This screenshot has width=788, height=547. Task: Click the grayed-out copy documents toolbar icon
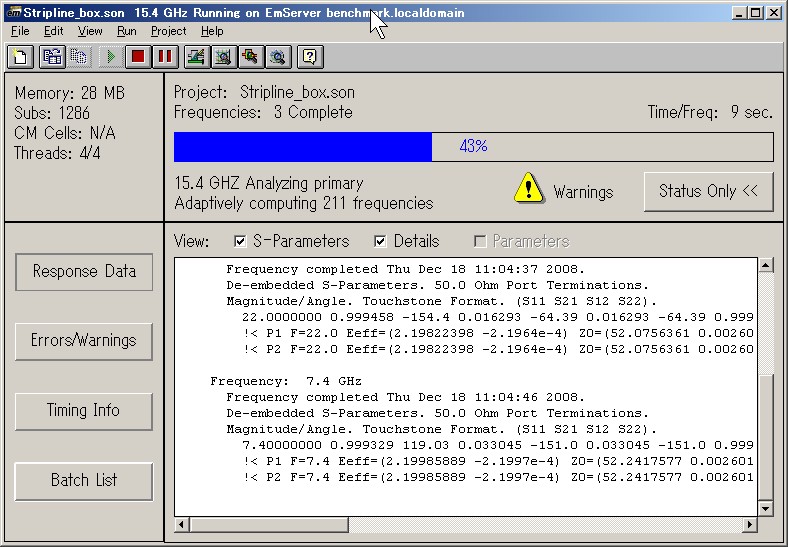(x=78, y=57)
